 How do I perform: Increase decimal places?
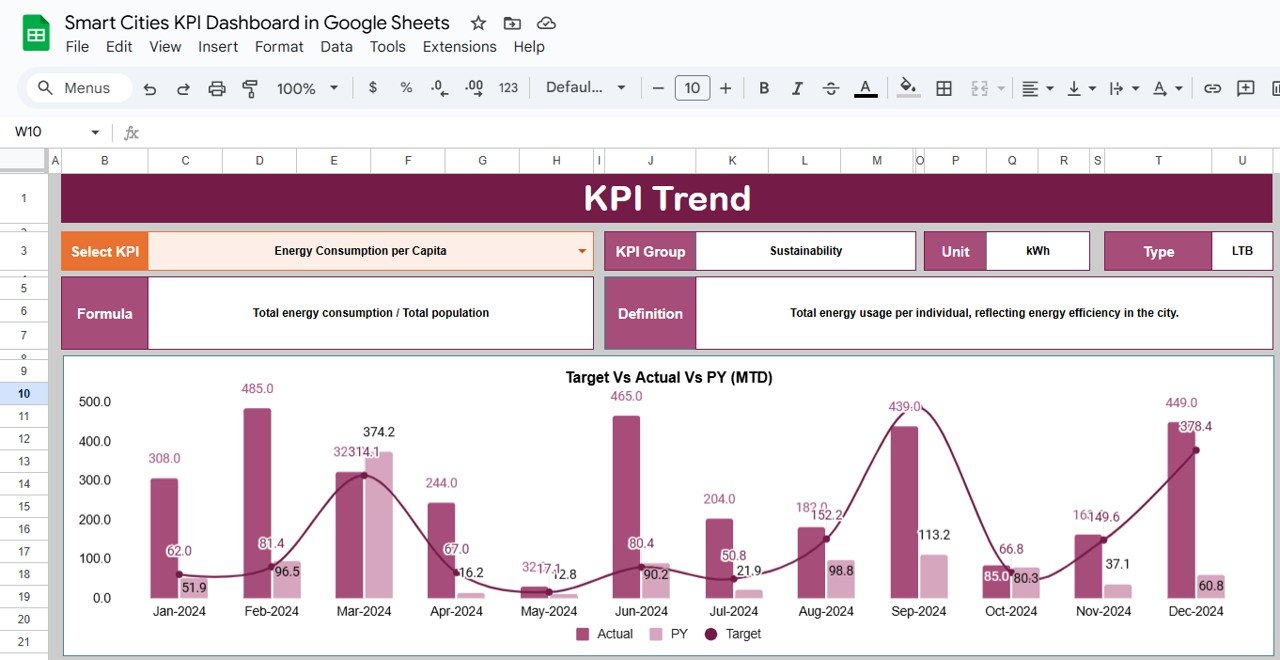click(x=474, y=88)
